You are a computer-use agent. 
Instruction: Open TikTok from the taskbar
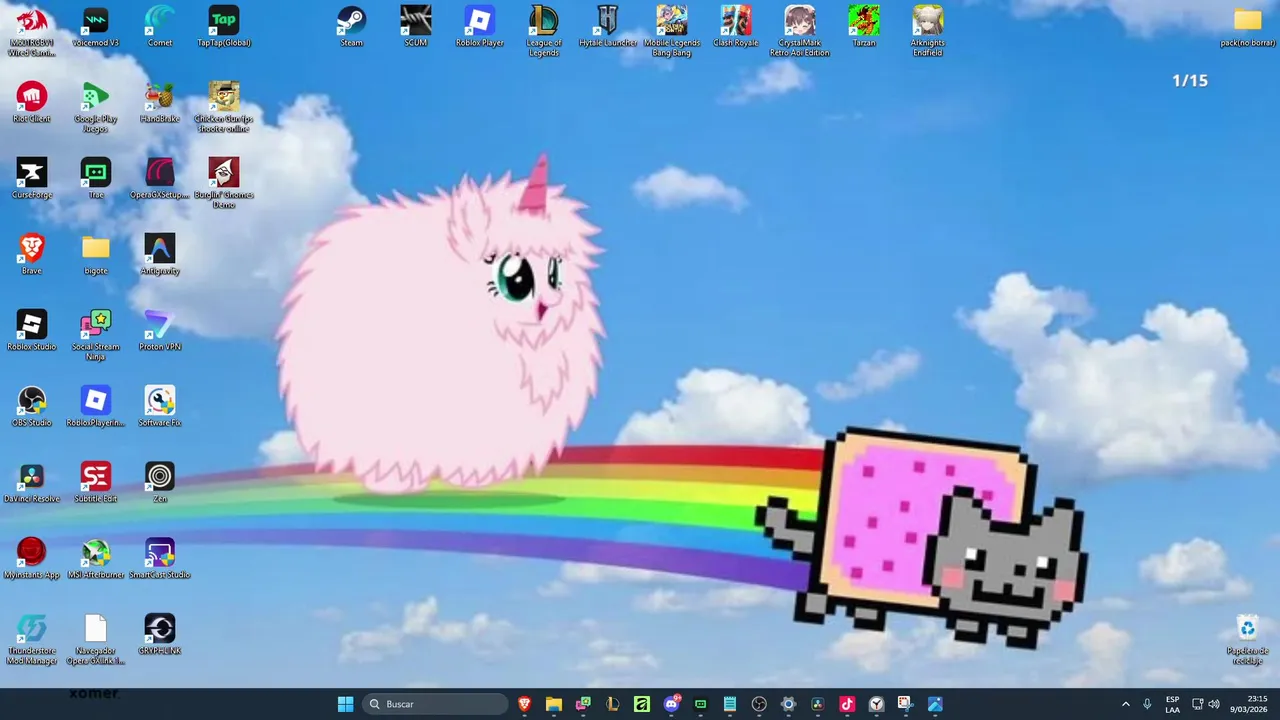(847, 704)
